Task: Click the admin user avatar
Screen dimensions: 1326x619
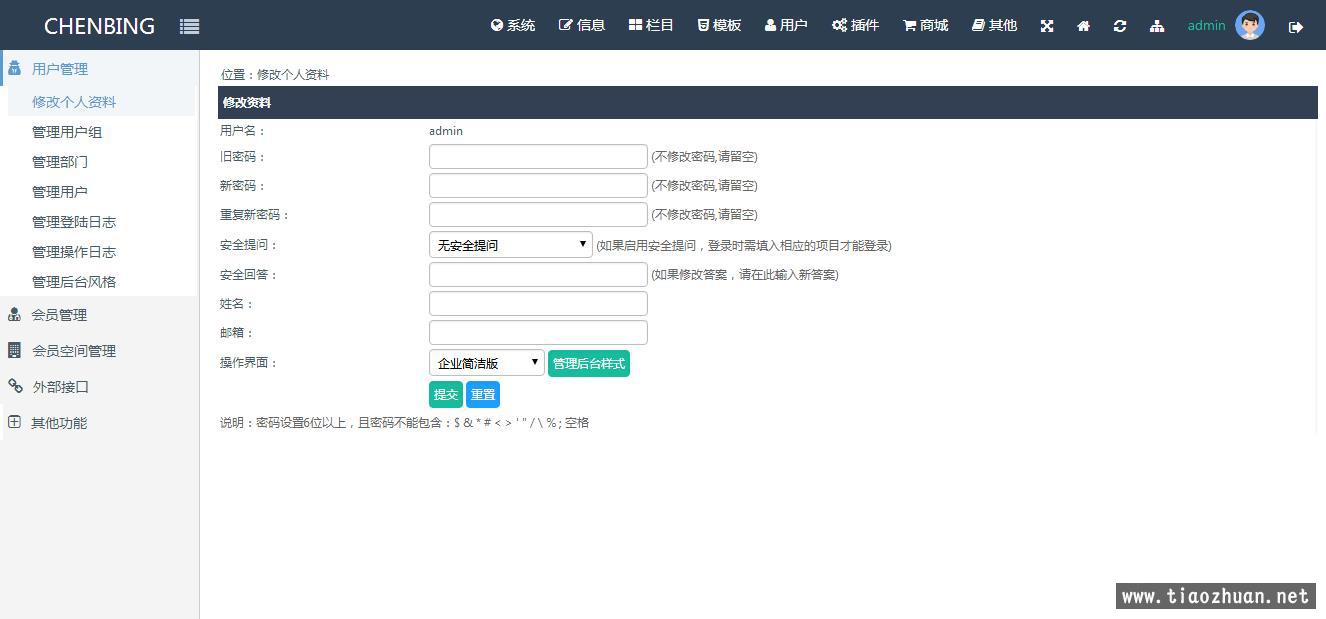Action: pyautogui.click(x=1250, y=25)
